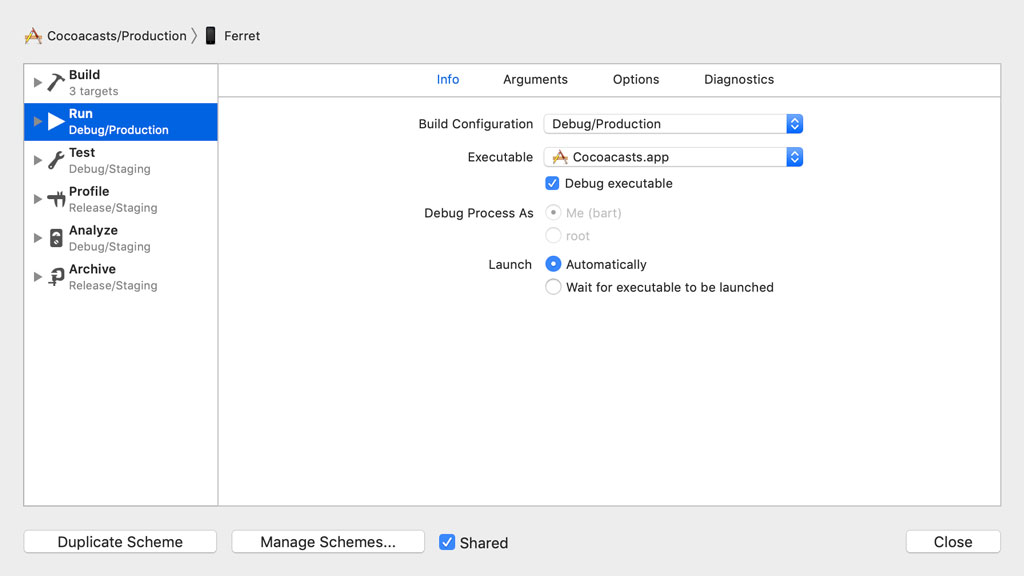Image resolution: width=1024 pixels, height=576 pixels.
Task: Uncheck the Debug executable checkbox
Action: click(x=552, y=183)
